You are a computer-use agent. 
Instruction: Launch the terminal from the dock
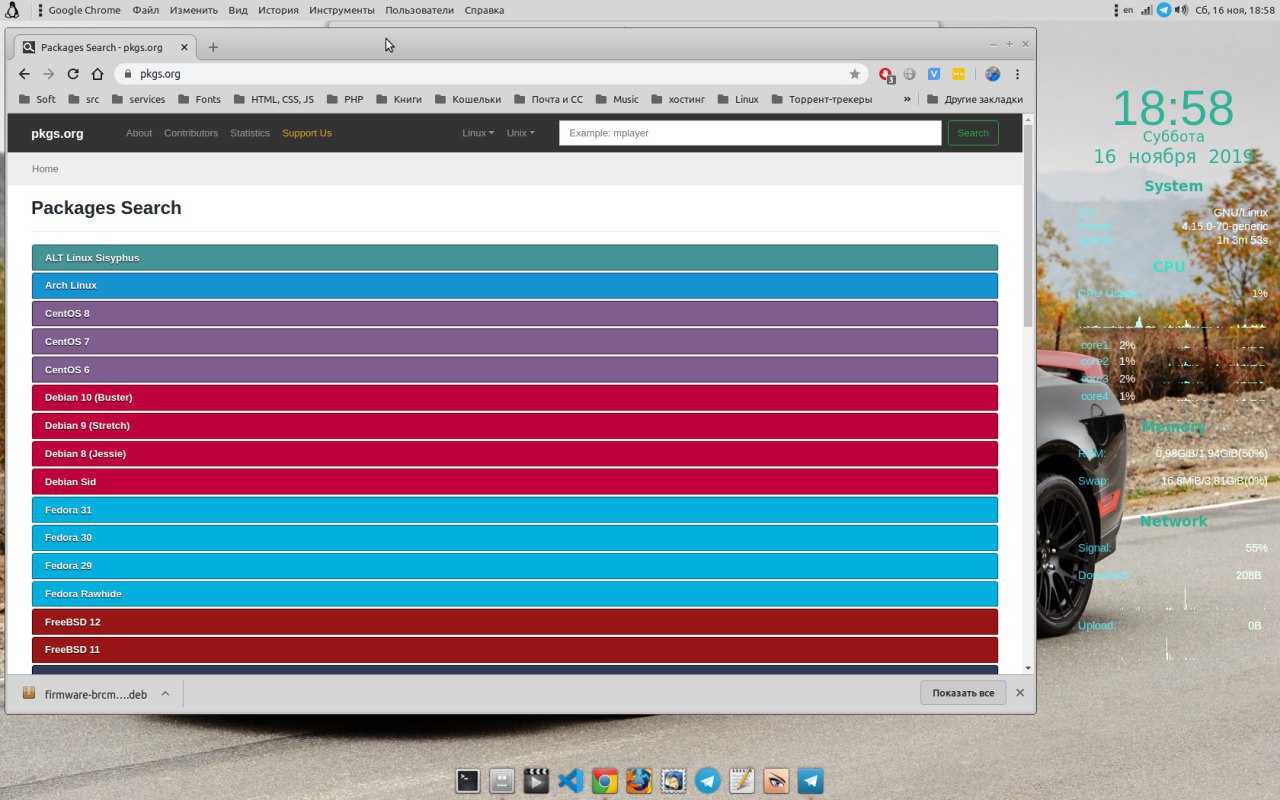click(x=468, y=781)
